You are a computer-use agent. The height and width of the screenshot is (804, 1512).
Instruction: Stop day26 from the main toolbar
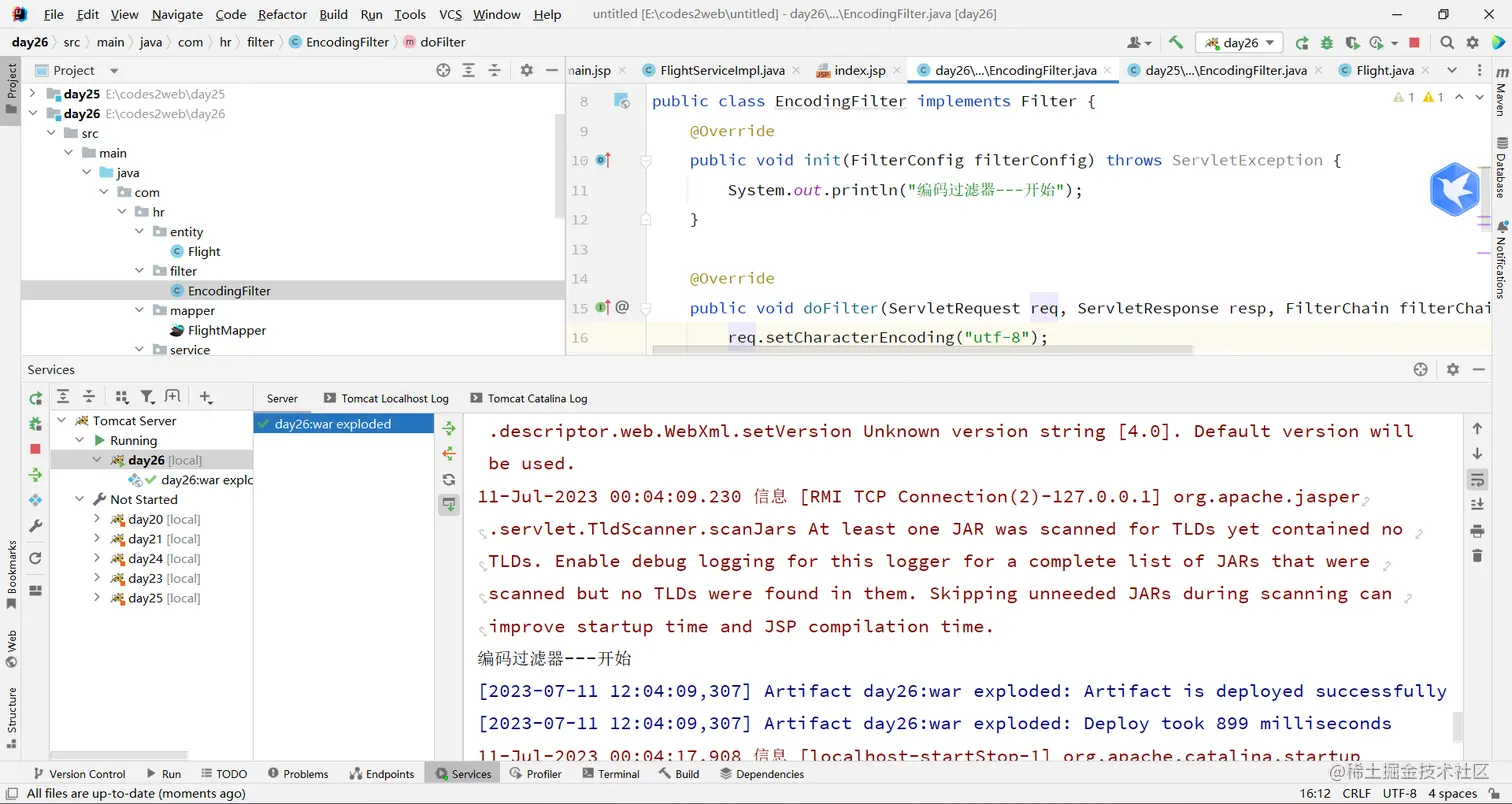(x=1414, y=43)
